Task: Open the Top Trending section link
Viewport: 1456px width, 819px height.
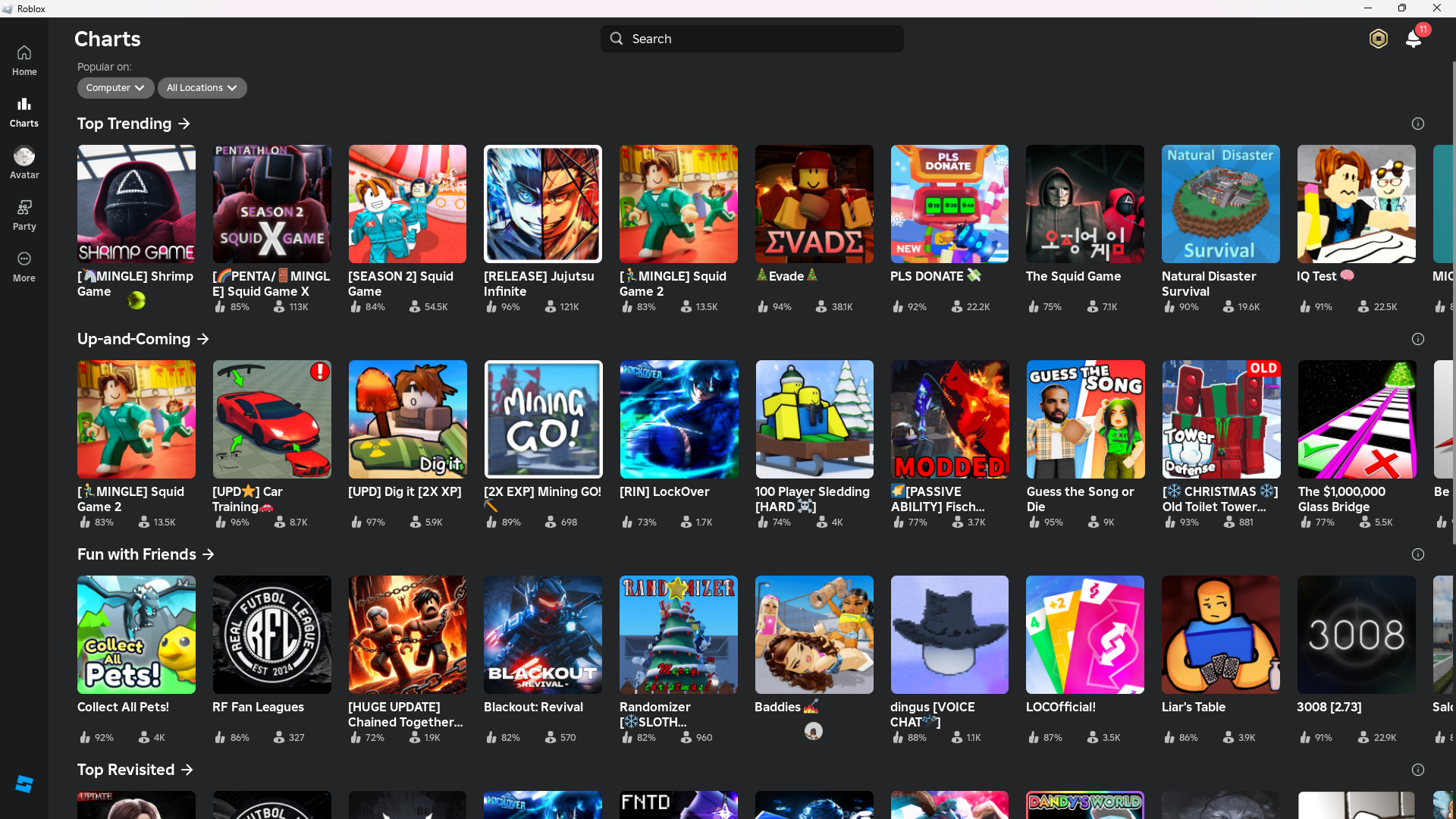Action: tap(133, 124)
